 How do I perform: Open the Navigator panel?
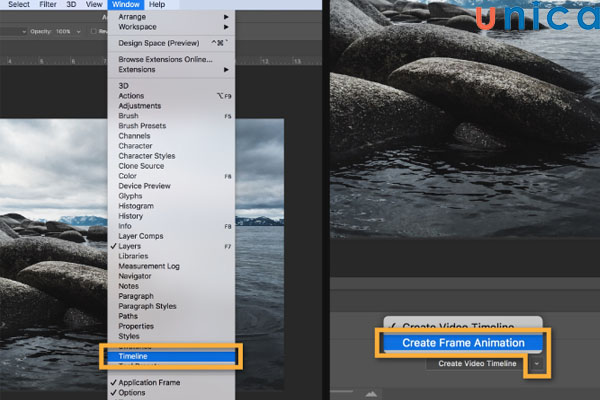point(171,276)
